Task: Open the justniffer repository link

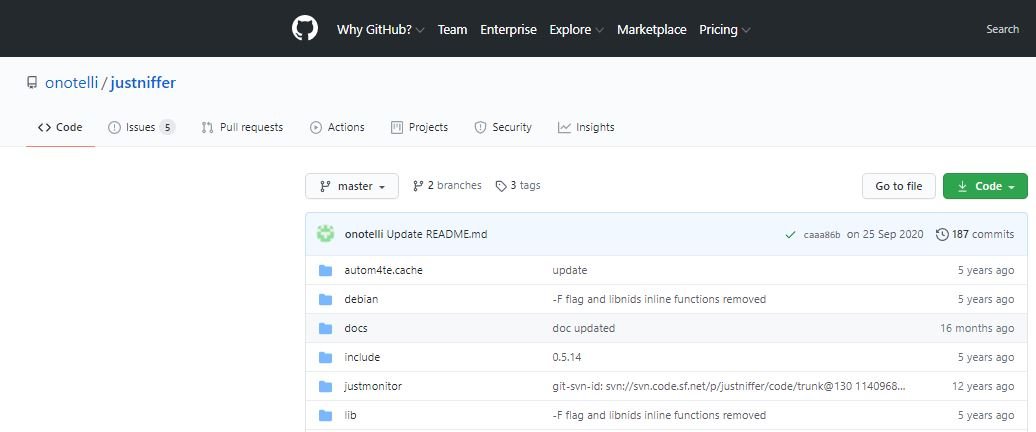Action: click(x=143, y=83)
